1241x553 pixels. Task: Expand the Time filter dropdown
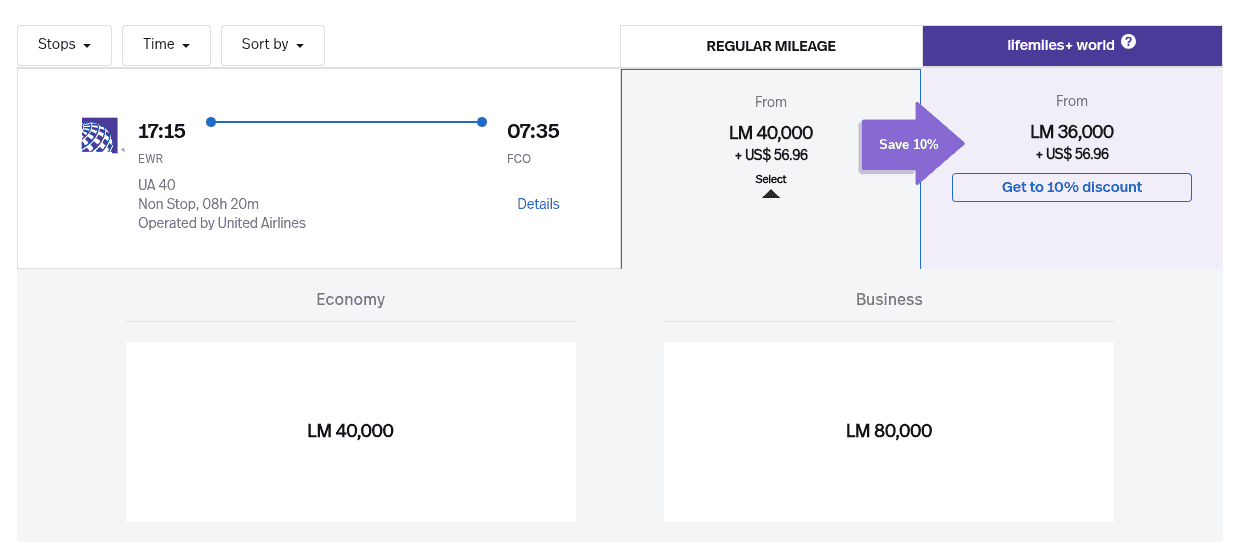(166, 45)
